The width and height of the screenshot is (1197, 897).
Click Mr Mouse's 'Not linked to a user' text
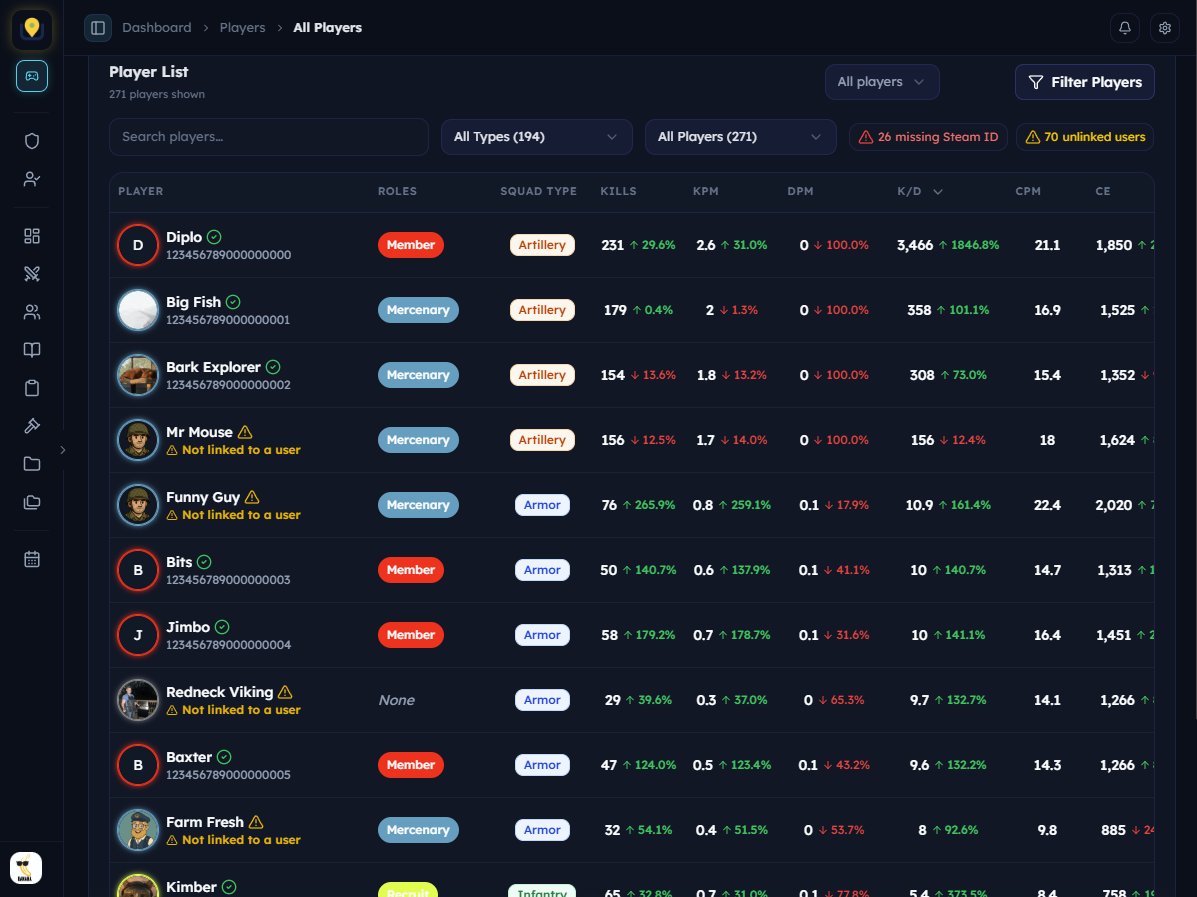pos(241,450)
